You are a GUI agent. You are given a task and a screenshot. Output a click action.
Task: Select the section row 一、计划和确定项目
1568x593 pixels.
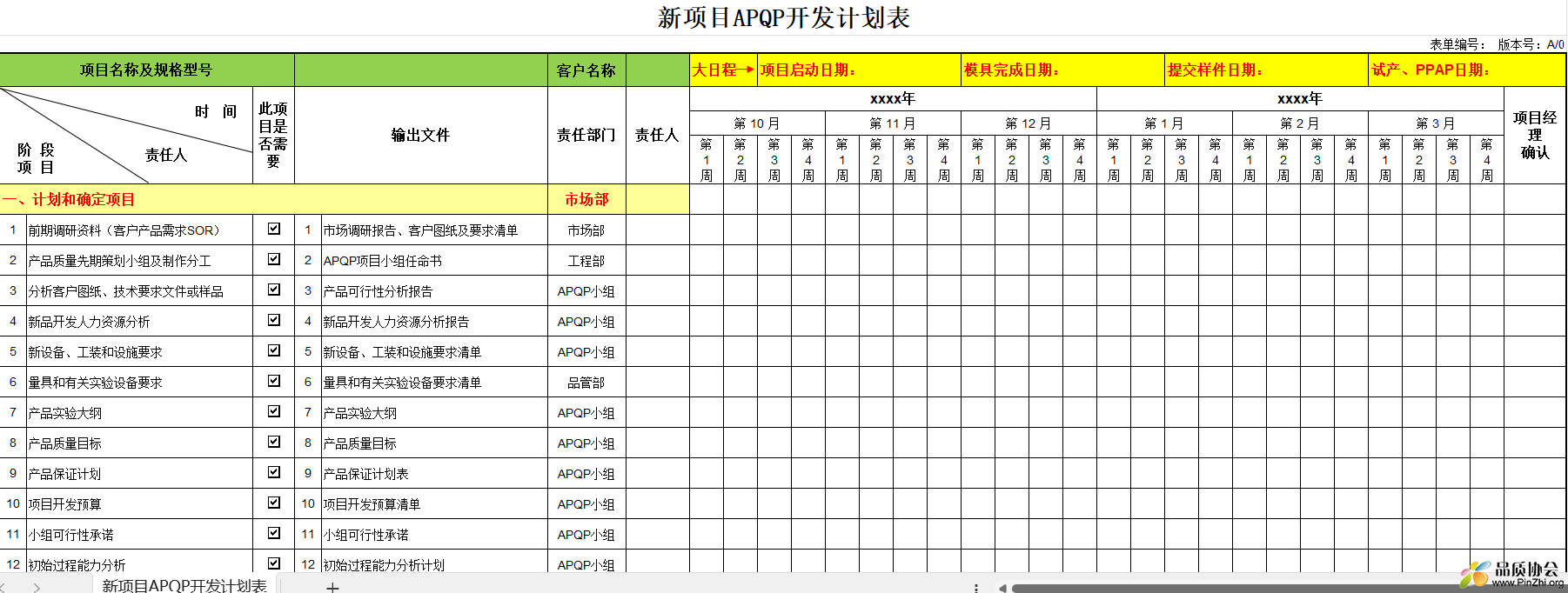(274, 199)
